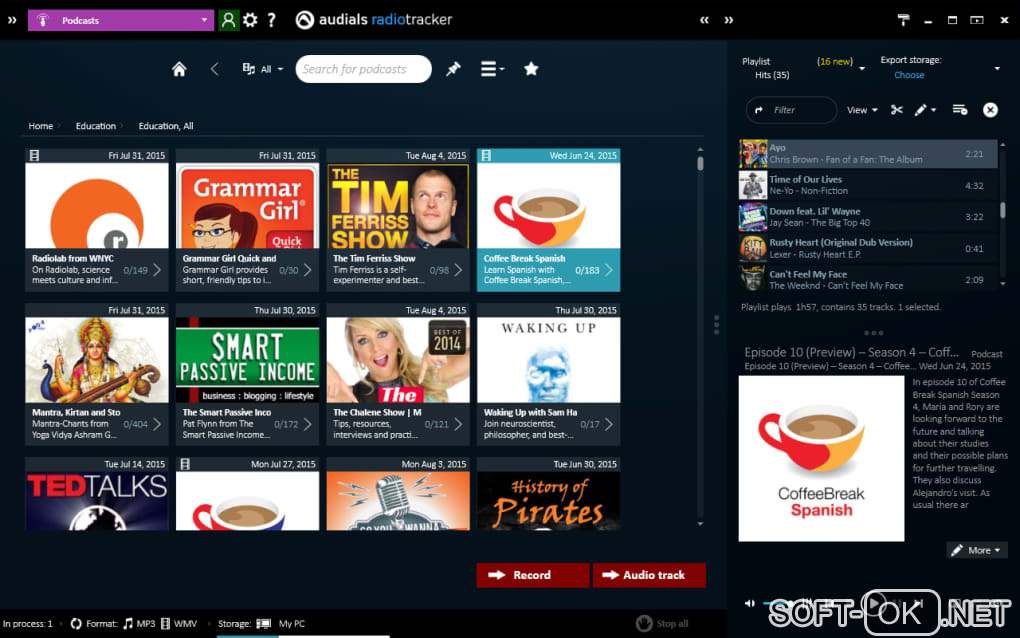Screen dimensions: 1020x638
Task: Open favorites with the star icon
Action: click(531, 68)
